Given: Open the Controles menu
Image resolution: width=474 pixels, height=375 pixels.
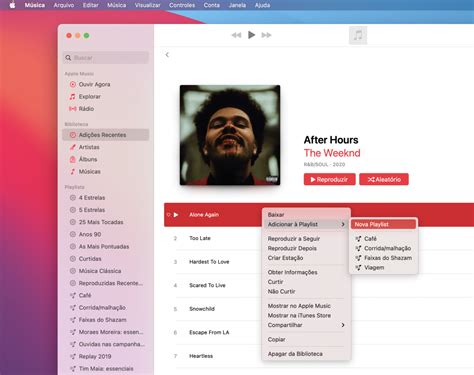Looking at the screenshot, I should [x=182, y=5].
